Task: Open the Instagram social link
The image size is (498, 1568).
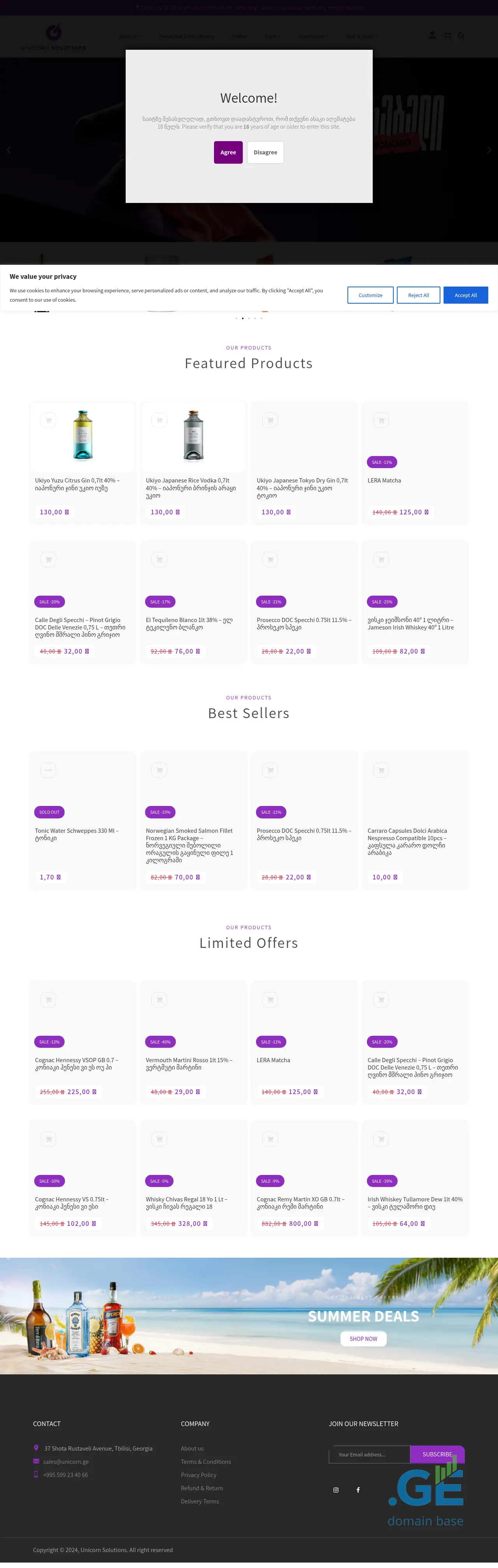Action: (x=335, y=1489)
